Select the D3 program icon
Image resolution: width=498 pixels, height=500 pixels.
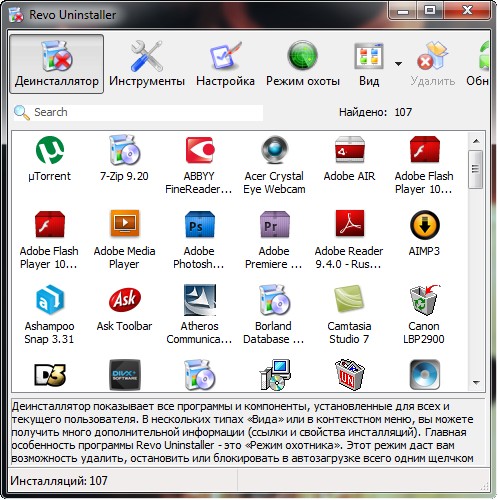[x=50, y=375]
